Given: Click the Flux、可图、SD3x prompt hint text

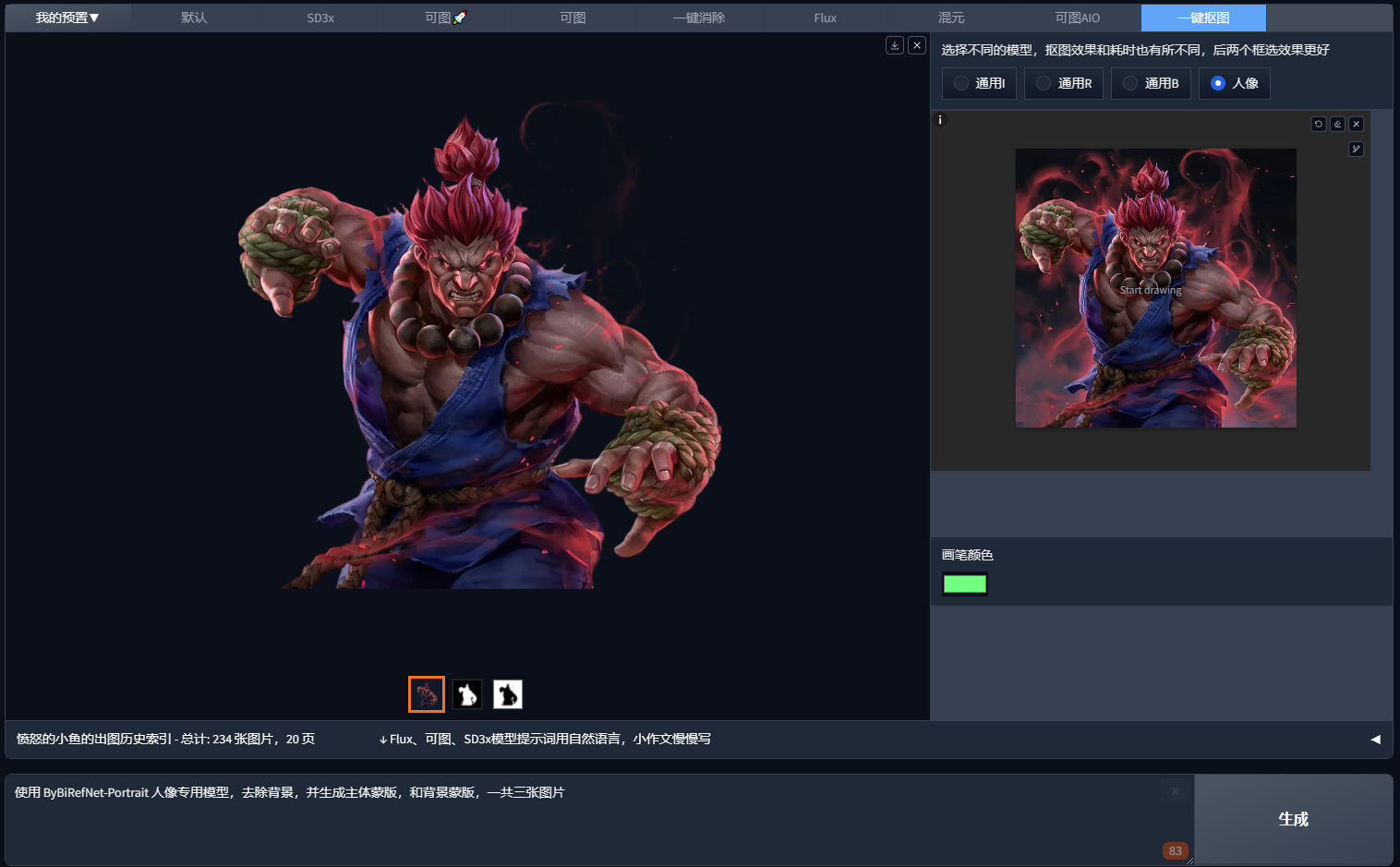Looking at the screenshot, I should [545, 740].
